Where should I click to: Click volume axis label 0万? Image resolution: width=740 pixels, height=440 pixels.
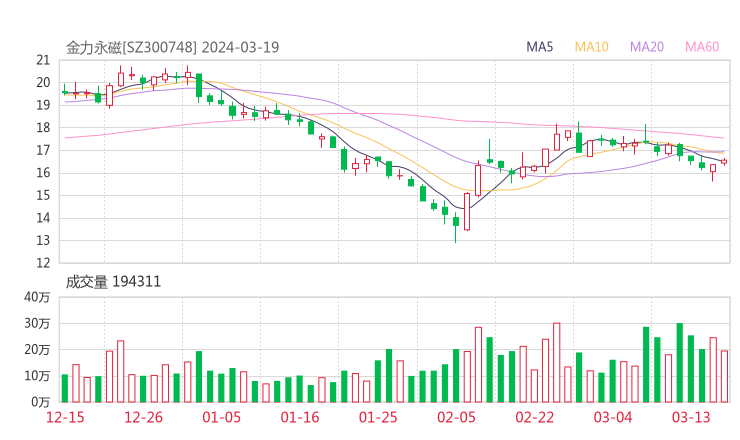pos(41,402)
